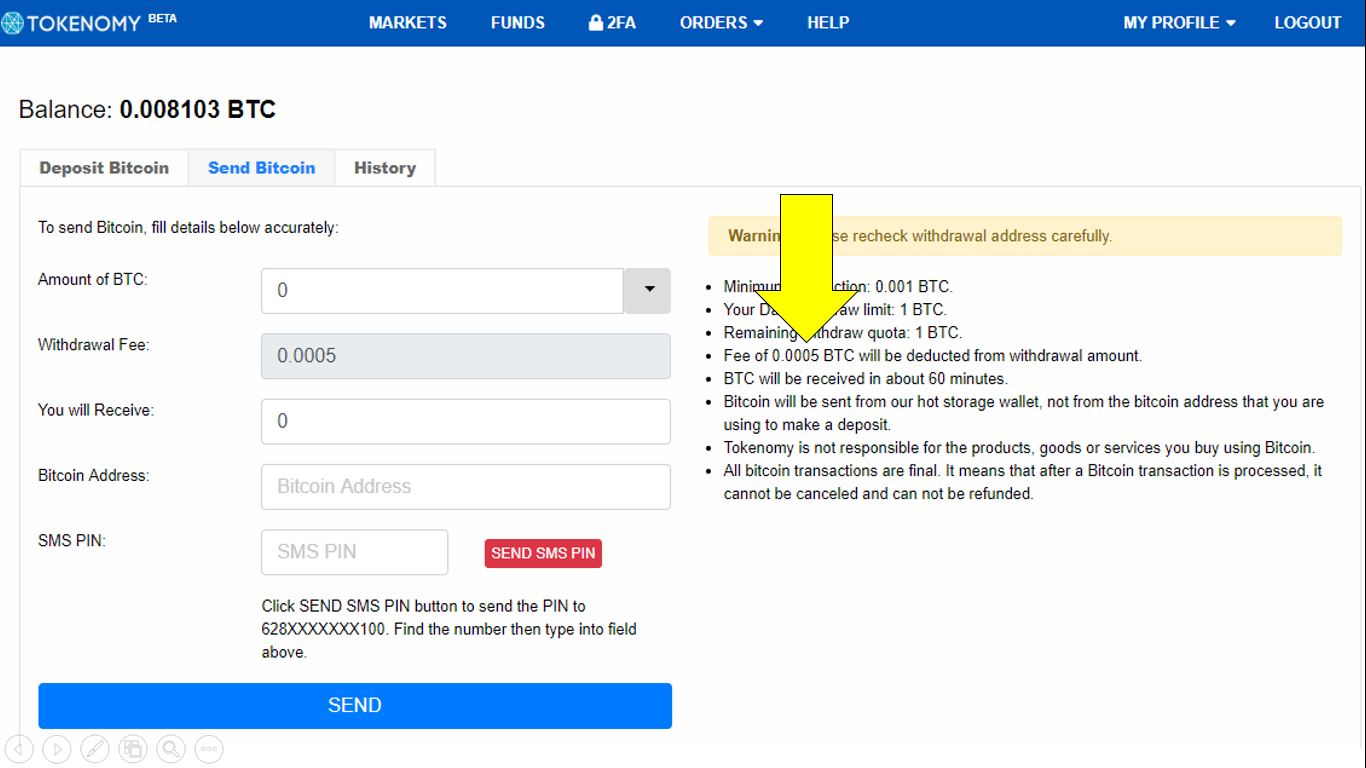Go to previous slide with left arrow

19,748
